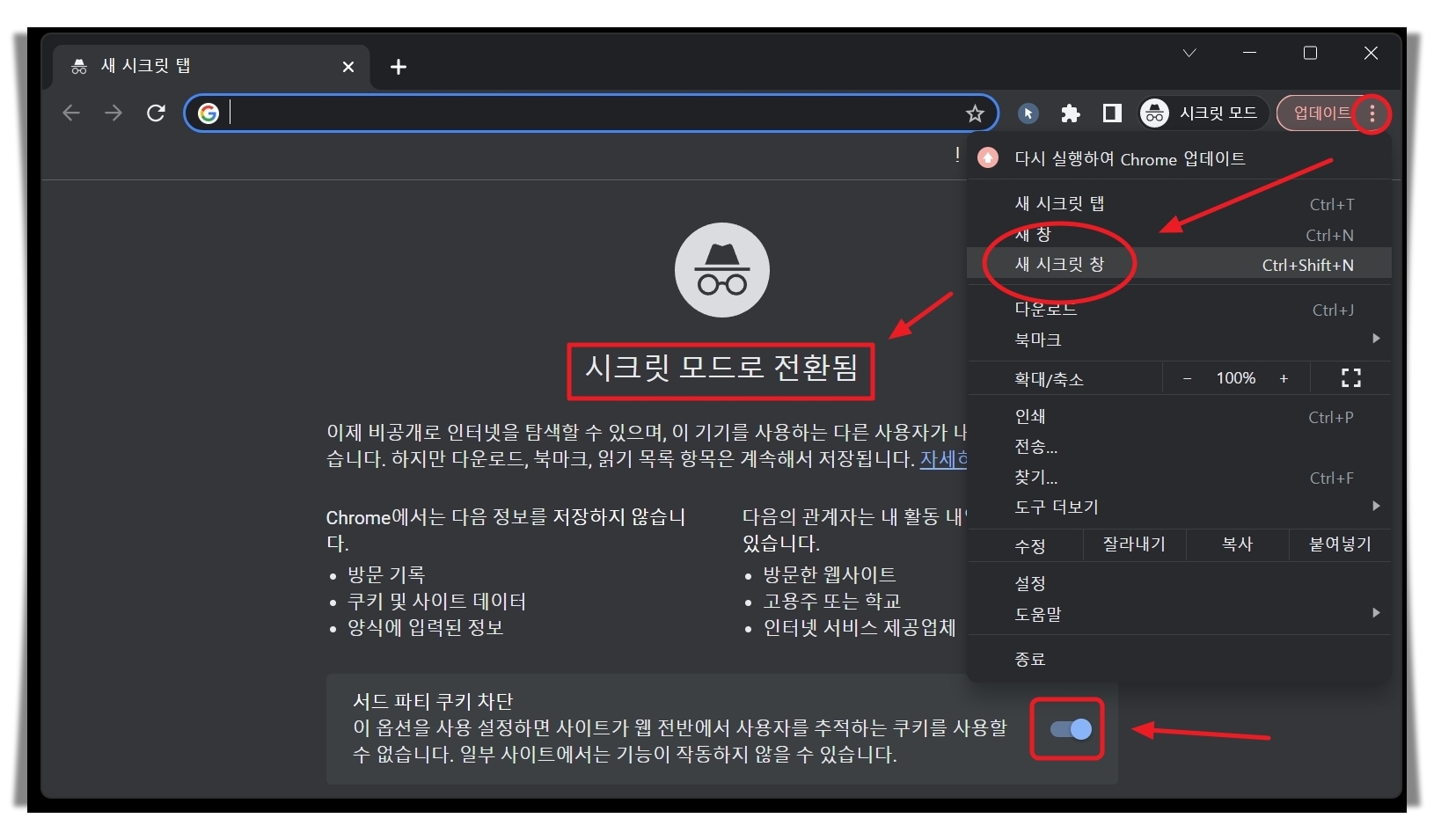1434x840 pixels.
Task: Expand the 도움말 submenu
Action: click(1179, 614)
